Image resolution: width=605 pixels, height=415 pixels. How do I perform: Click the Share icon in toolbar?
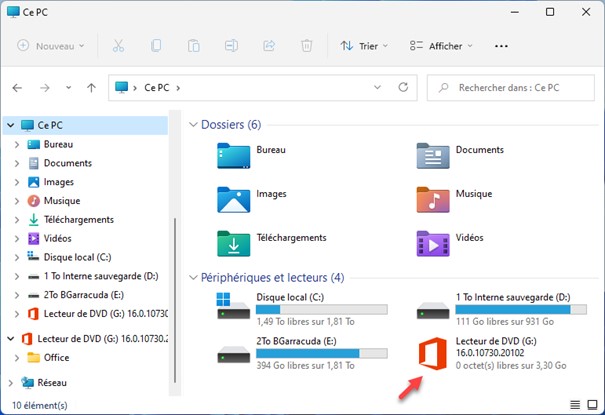click(269, 46)
